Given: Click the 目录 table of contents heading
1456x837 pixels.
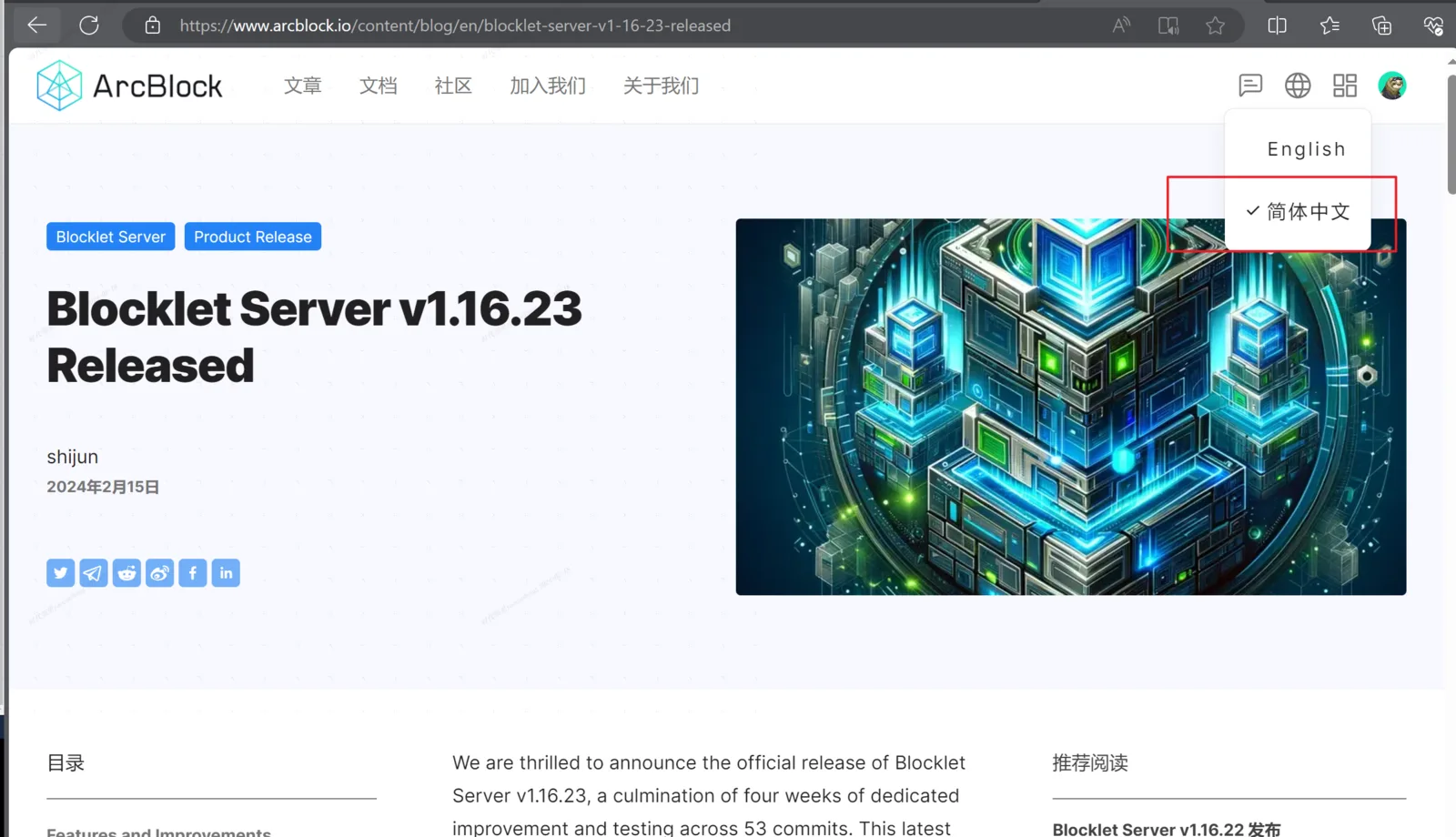Looking at the screenshot, I should [x=66, y=763].
